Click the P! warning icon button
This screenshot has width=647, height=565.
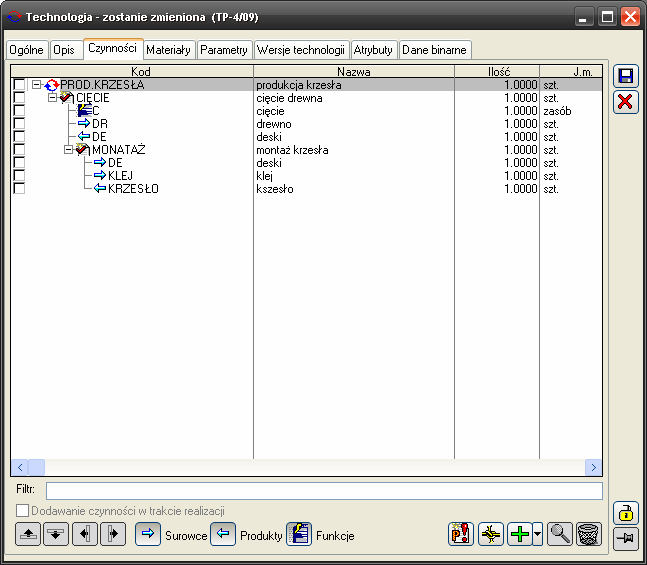click(461, 534)
